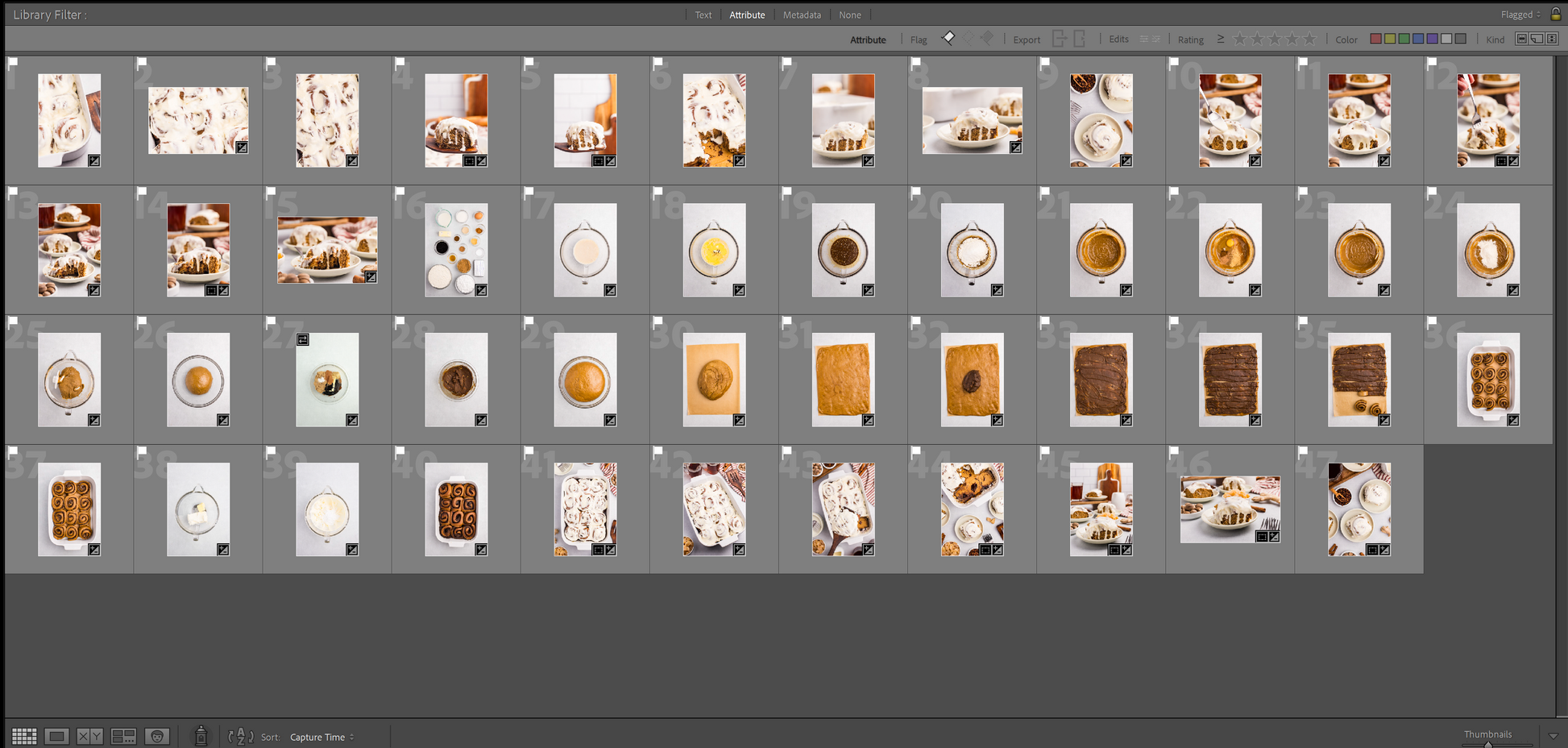Select None to disable library filters

pyautogui.click(x=849, y=15)
